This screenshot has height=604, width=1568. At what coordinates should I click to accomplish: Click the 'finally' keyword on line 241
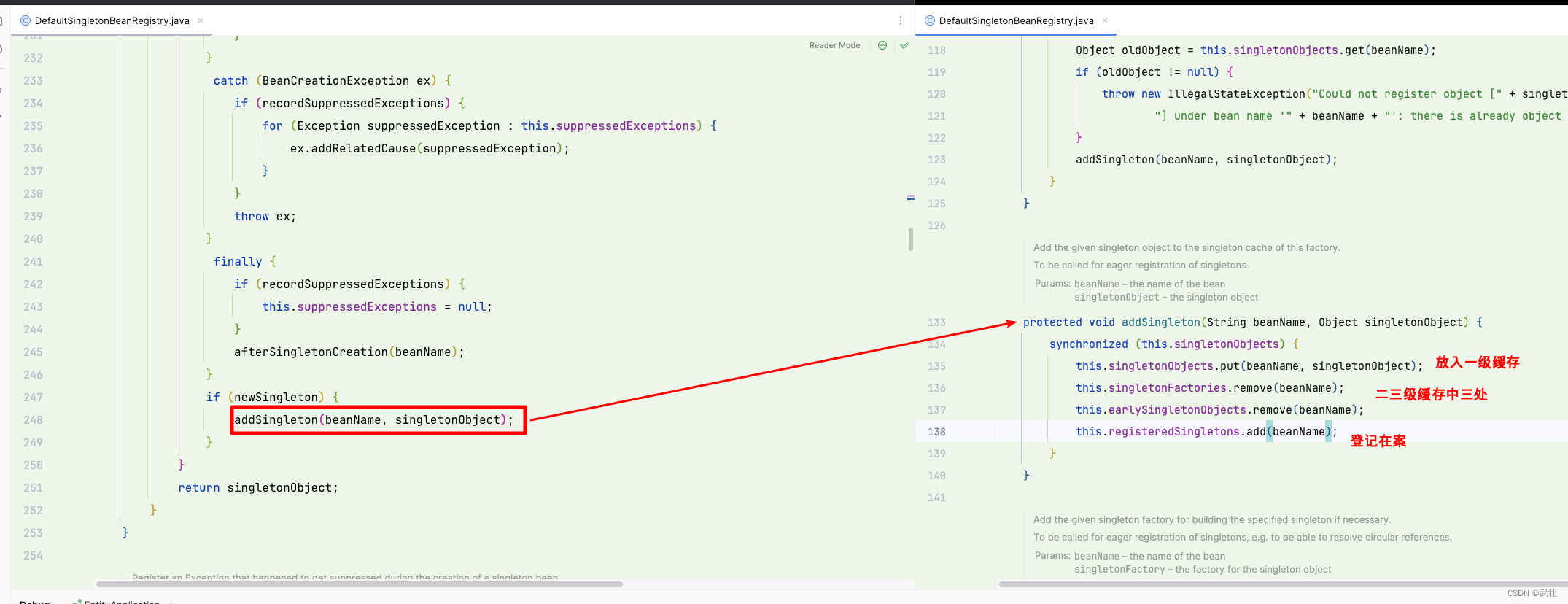pos(237,262)
